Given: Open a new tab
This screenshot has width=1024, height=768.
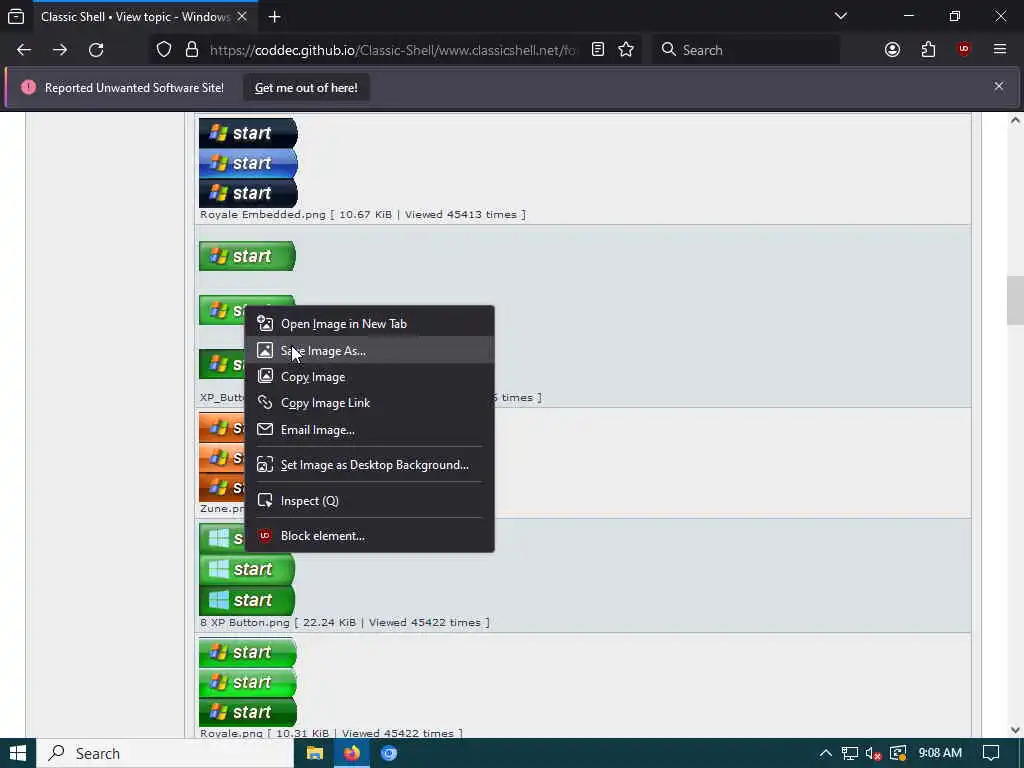Looking at the screenshot, I should point(274,16).
